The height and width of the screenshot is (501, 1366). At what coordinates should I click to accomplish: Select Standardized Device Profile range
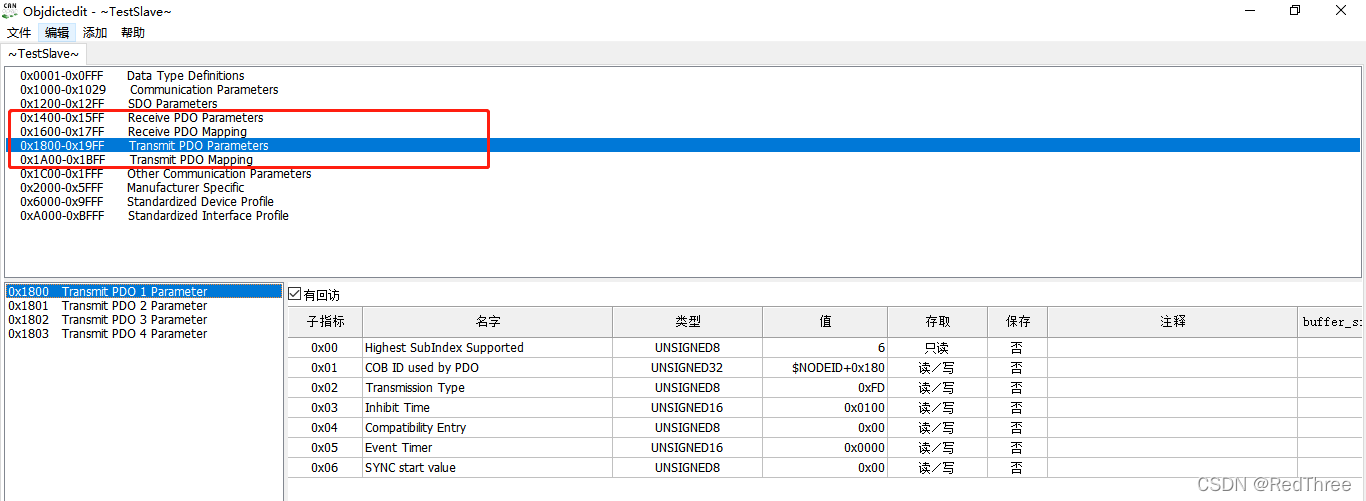coord(682,202)
